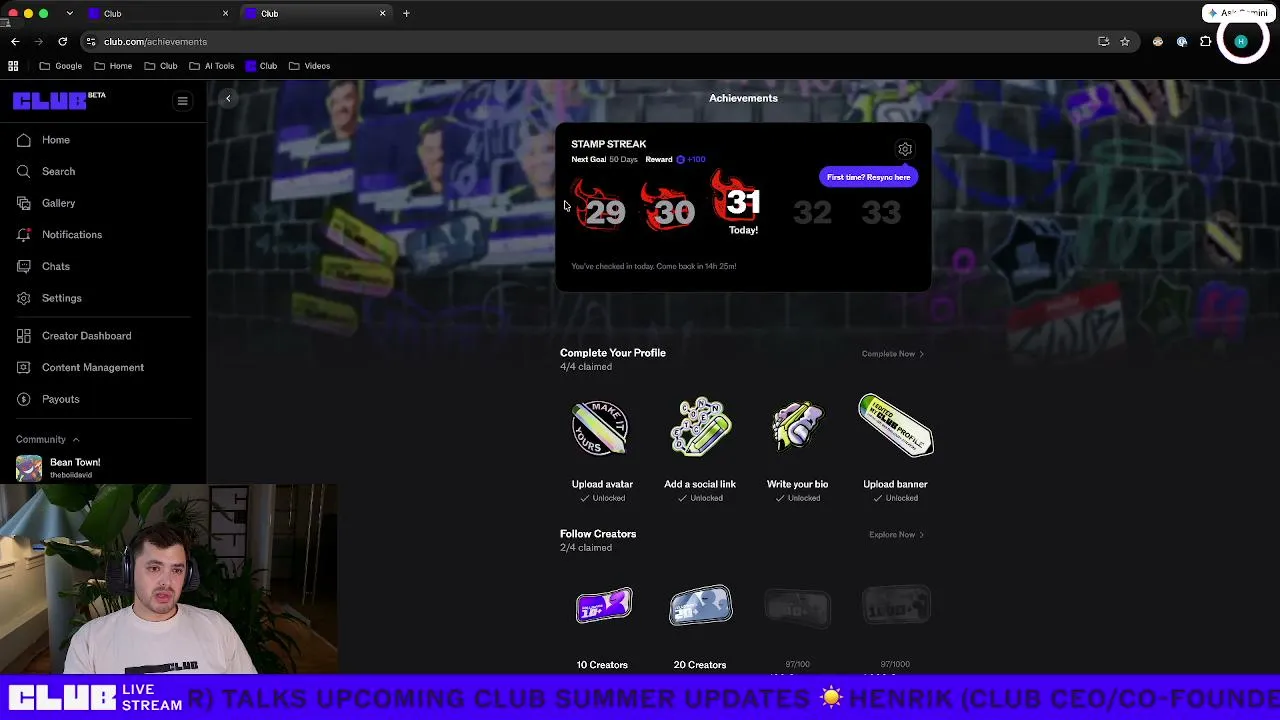Open the Stamp Streak settings gear

[905, 150]
